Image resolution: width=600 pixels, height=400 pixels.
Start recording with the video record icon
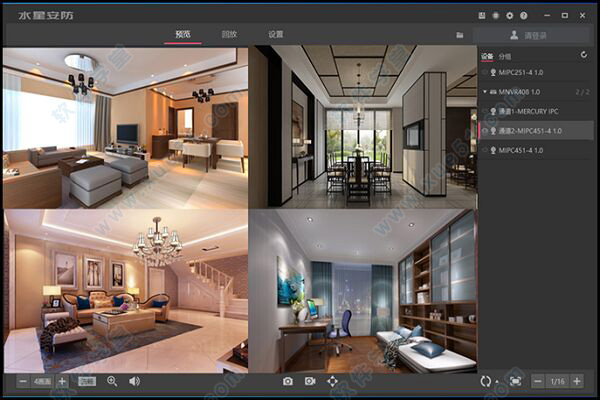(x=310, y=381)
